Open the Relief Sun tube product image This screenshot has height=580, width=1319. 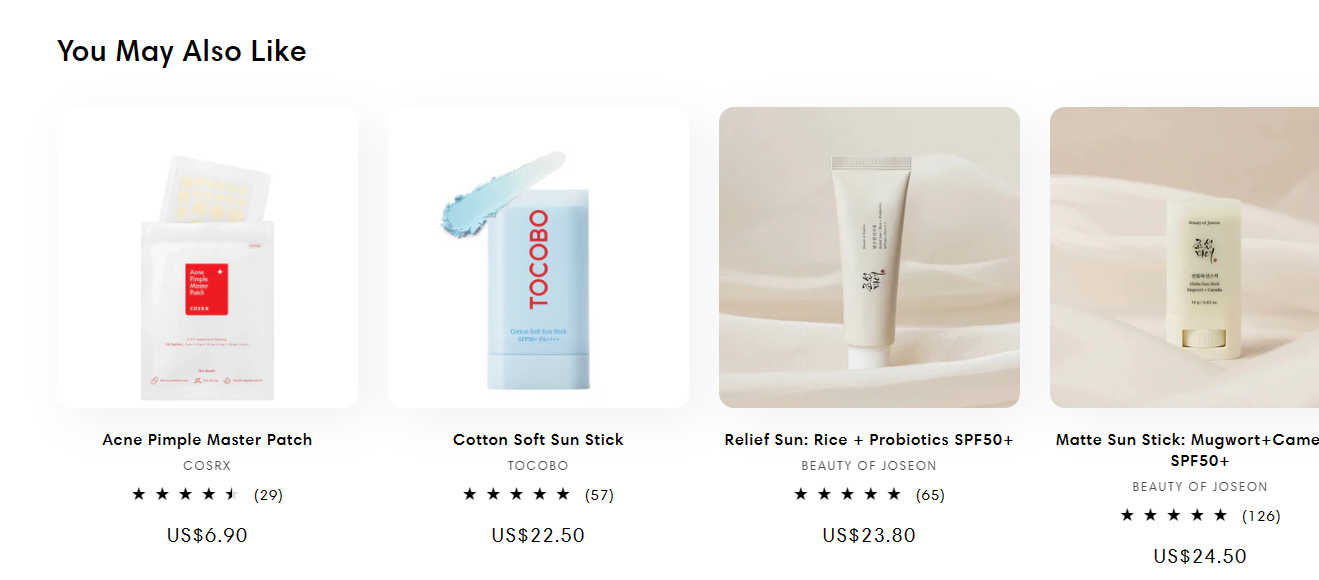[869, 257]
